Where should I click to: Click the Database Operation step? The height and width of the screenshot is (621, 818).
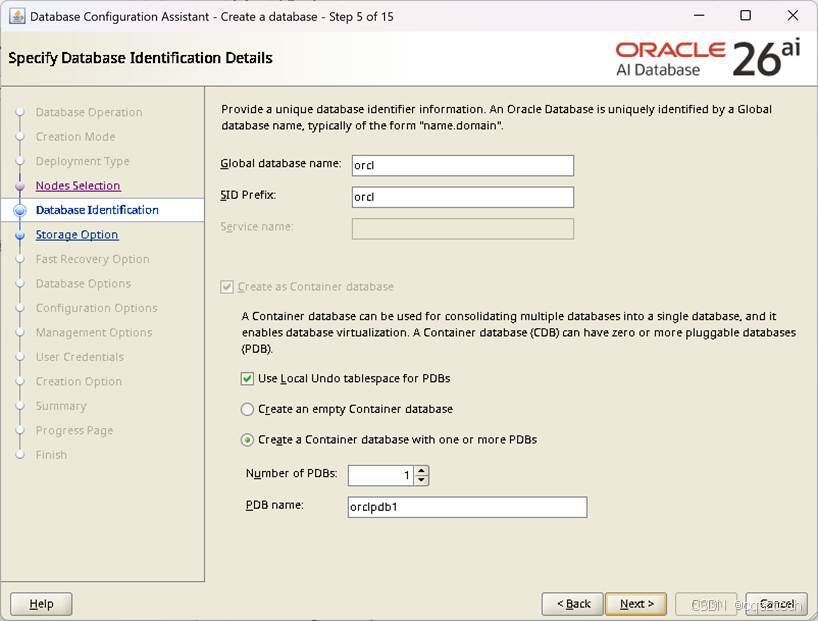click(x=89, y=112)
